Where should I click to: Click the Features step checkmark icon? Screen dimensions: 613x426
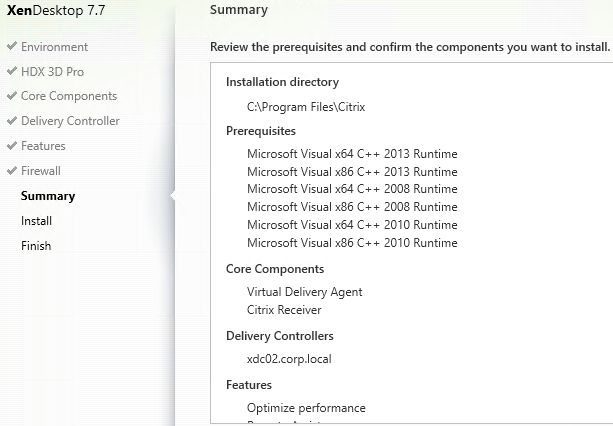coord(12,145)
